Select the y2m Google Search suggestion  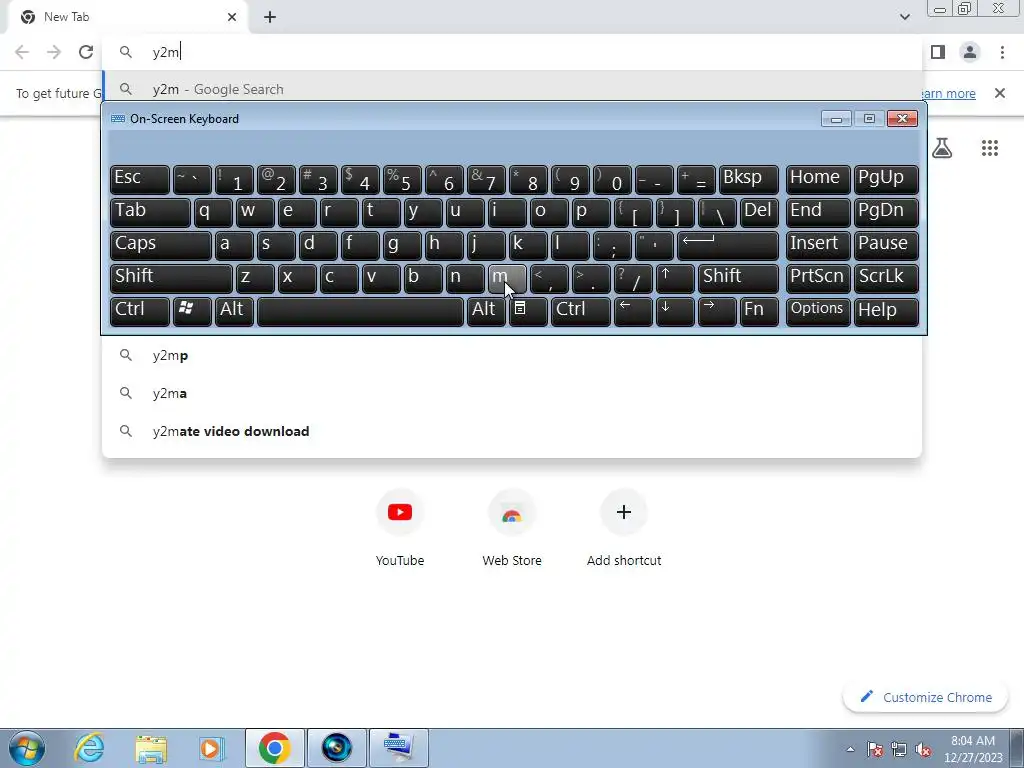(512, 89)
